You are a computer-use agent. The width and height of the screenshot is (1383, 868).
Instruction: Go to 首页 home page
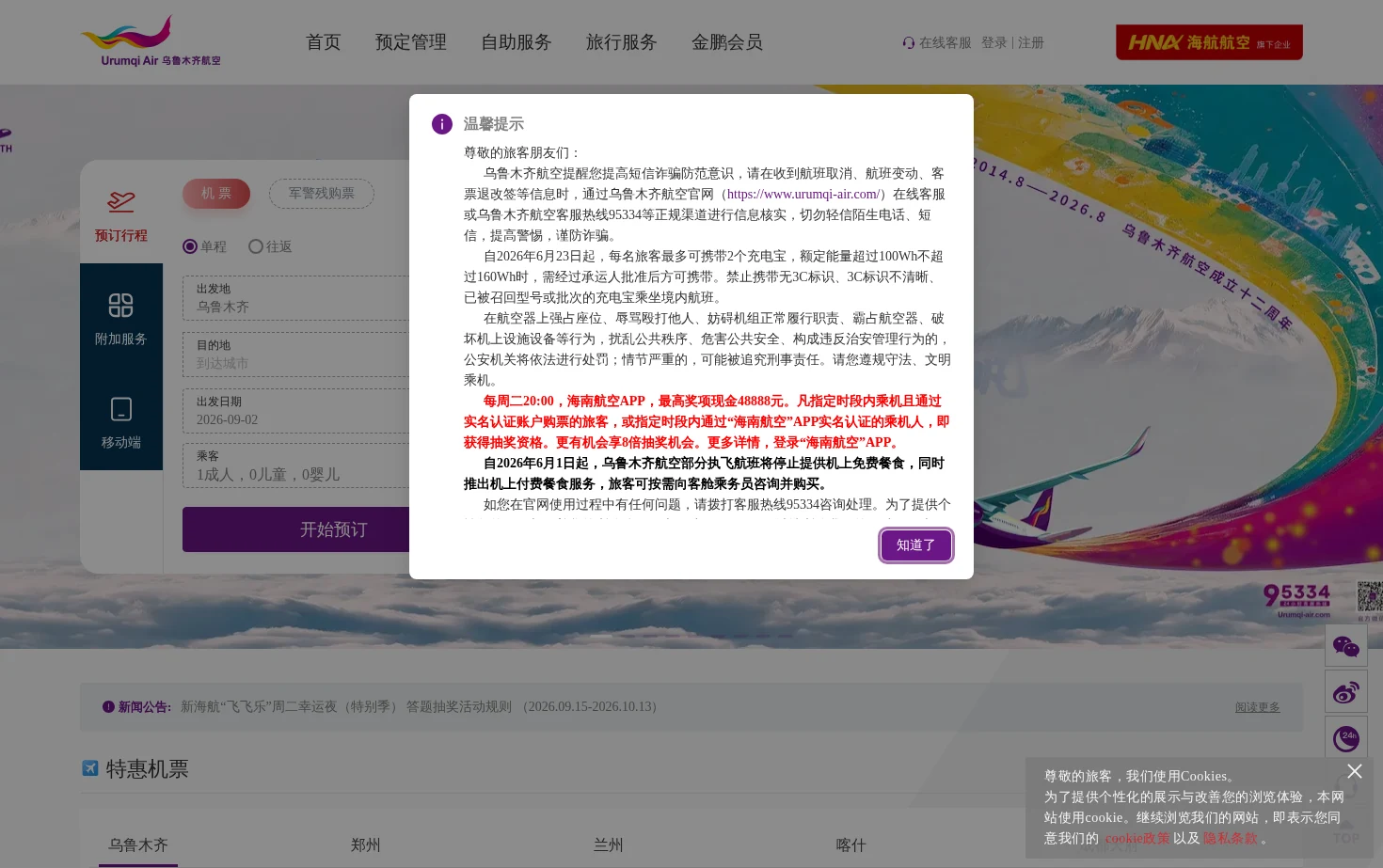(324, 42)
